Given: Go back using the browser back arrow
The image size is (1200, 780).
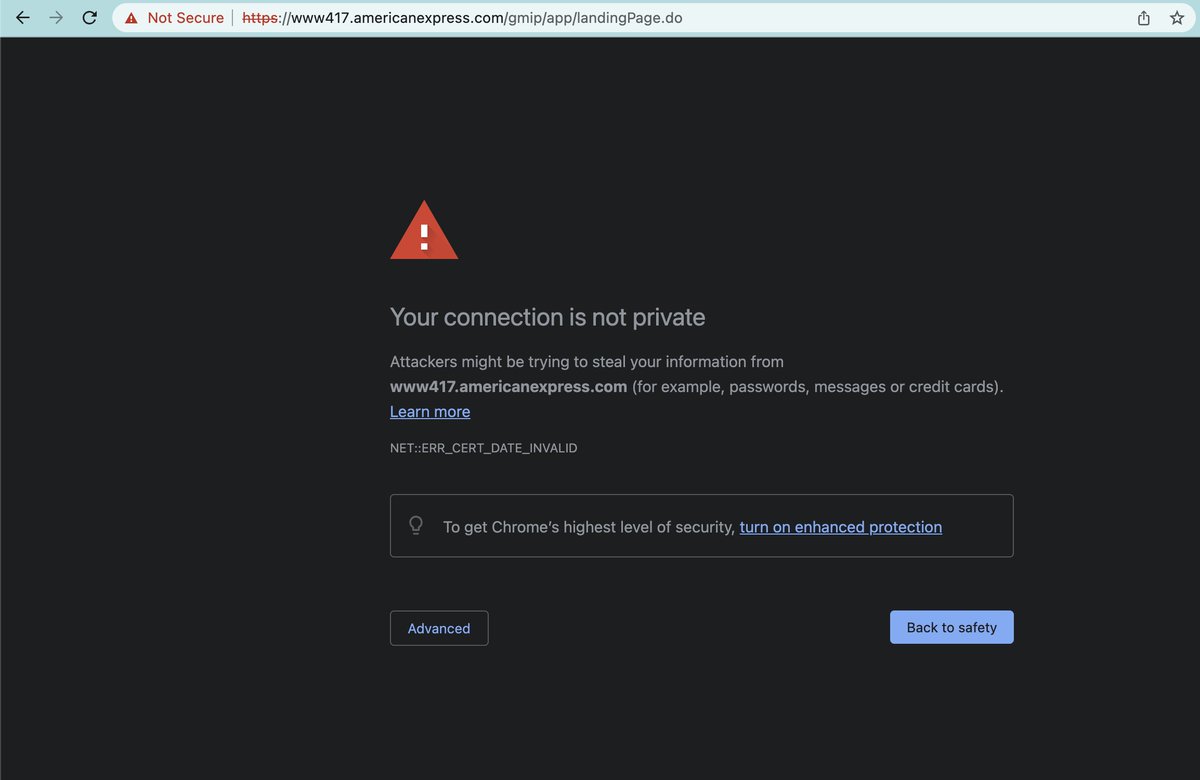Looking at the screenshot, I should pos(23,18).
